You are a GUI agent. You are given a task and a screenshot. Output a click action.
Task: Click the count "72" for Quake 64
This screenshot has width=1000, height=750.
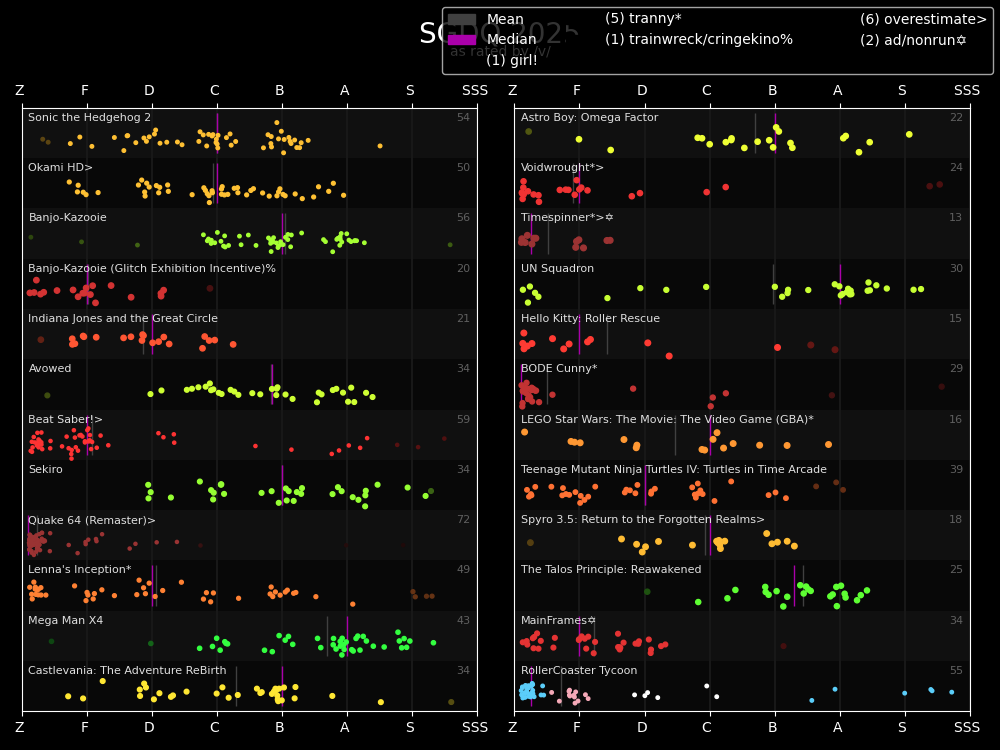point(463,519)
